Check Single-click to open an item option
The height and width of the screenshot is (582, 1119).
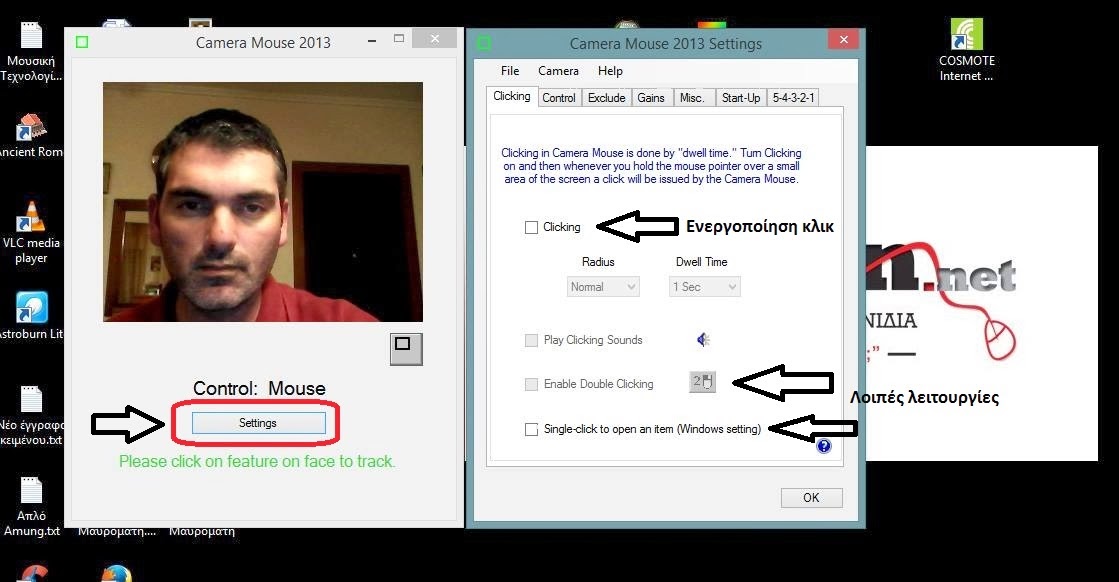pyautogui.click(x=531, y=429)
